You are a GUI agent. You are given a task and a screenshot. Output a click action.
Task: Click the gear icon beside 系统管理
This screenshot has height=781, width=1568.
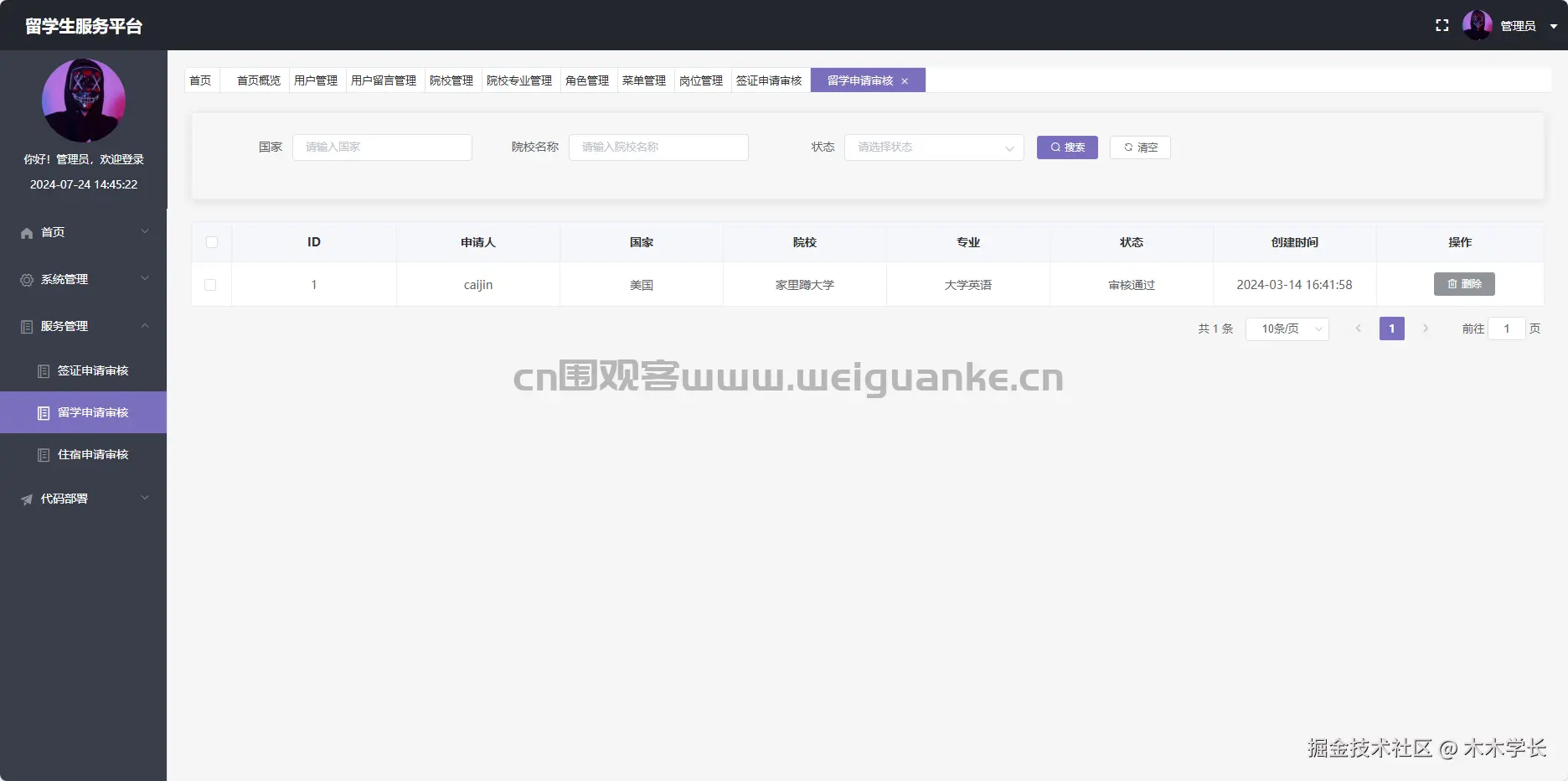click(27, 280)
